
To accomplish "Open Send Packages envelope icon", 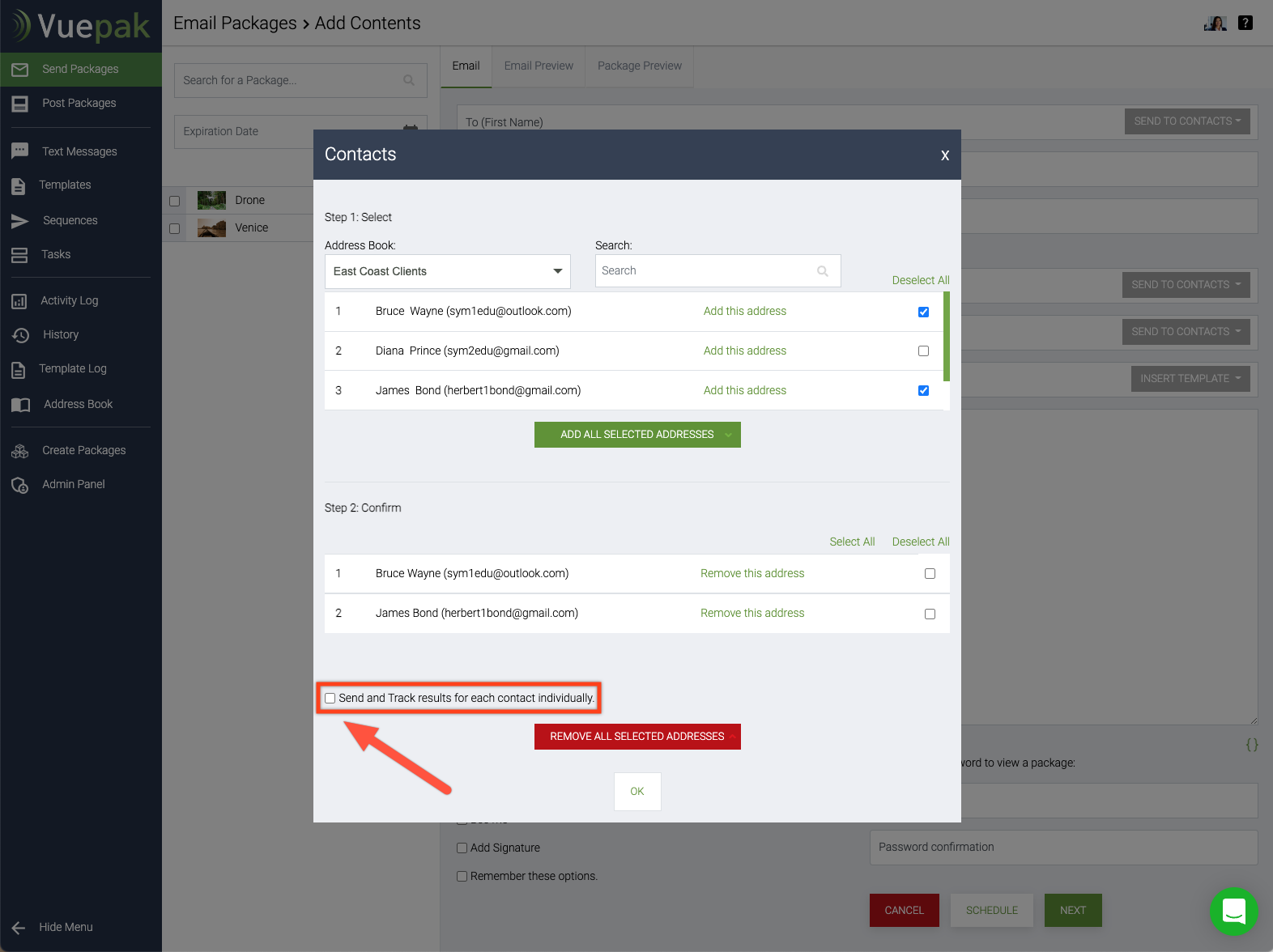I will [20, 70].
